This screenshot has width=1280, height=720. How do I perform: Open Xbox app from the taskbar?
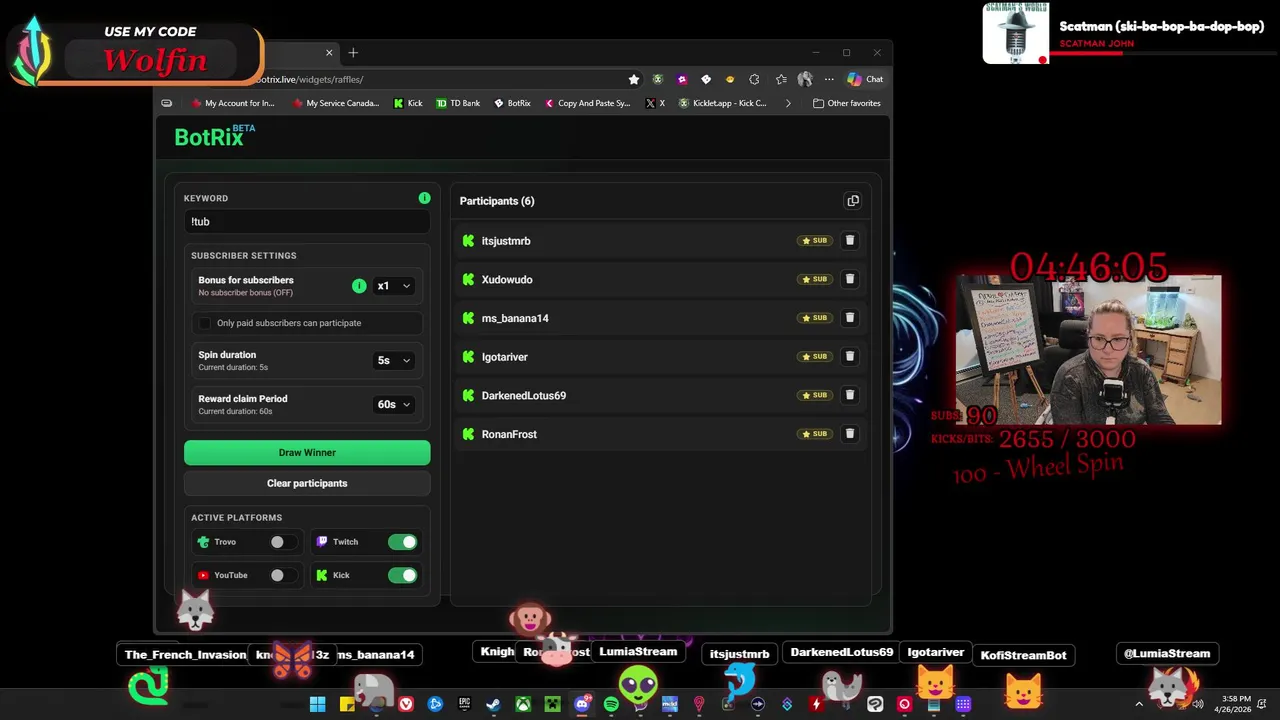[523, 704]
